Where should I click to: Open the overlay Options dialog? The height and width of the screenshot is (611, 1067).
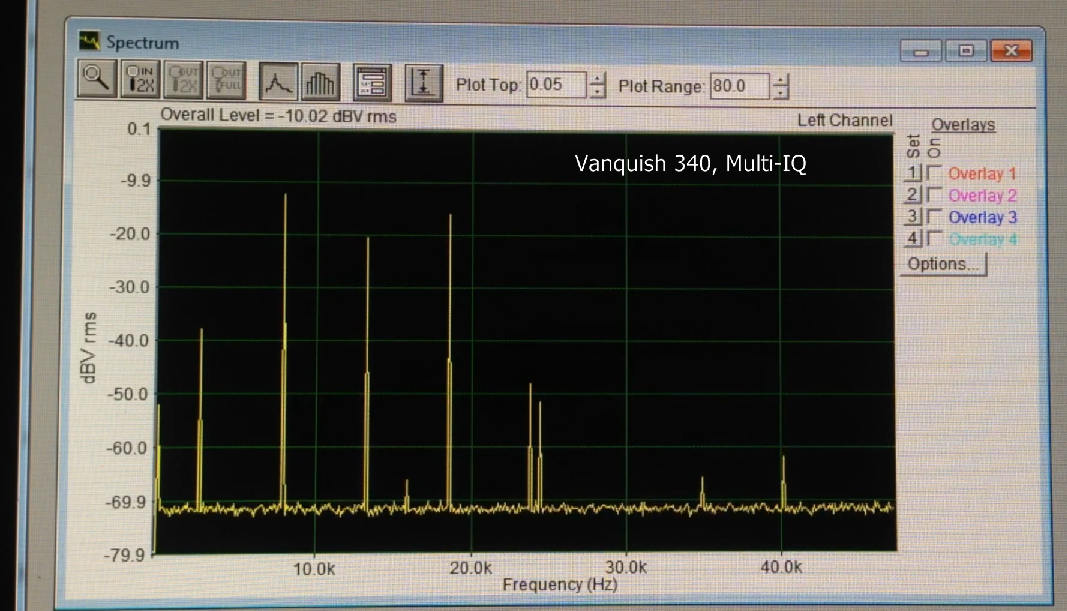pyautogui.click(x=944, y=264)
